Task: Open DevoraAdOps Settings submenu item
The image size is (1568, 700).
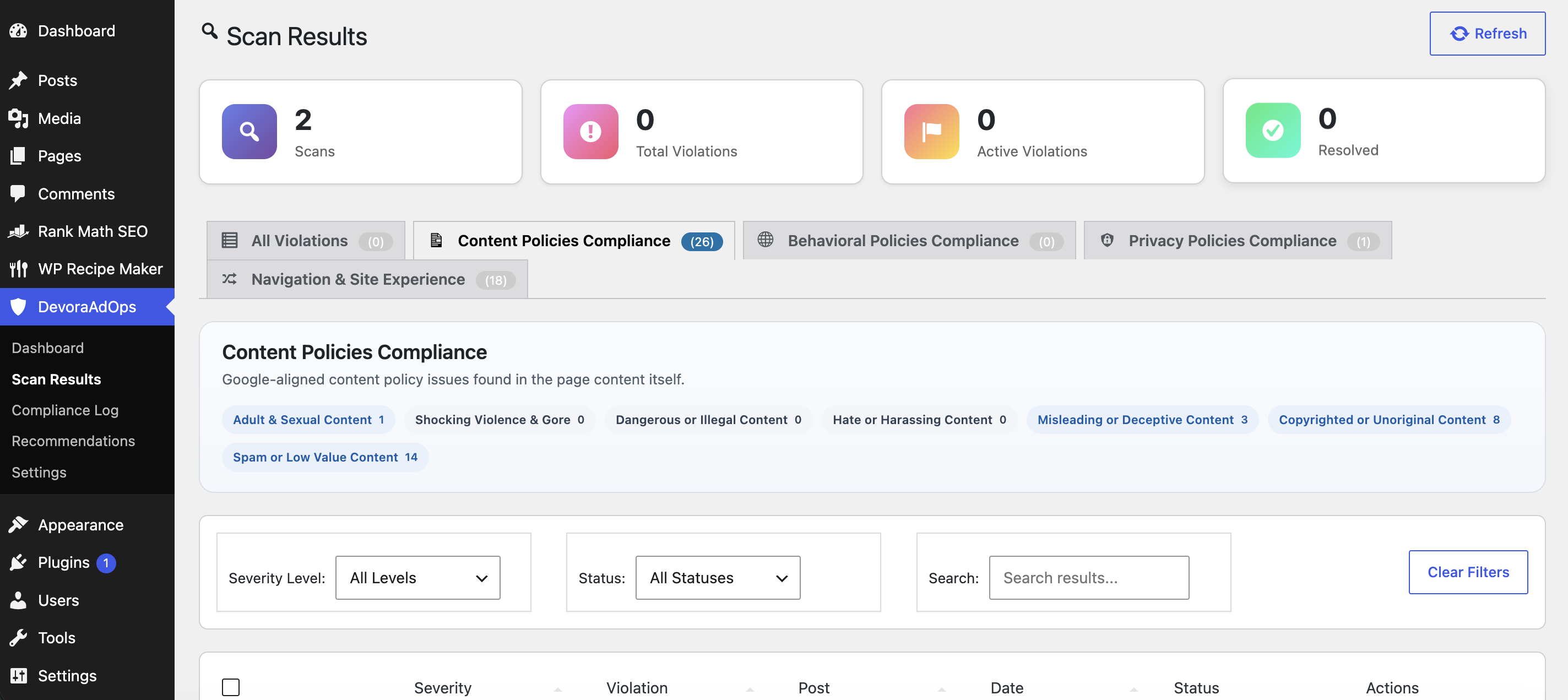Action: point(39,473)
